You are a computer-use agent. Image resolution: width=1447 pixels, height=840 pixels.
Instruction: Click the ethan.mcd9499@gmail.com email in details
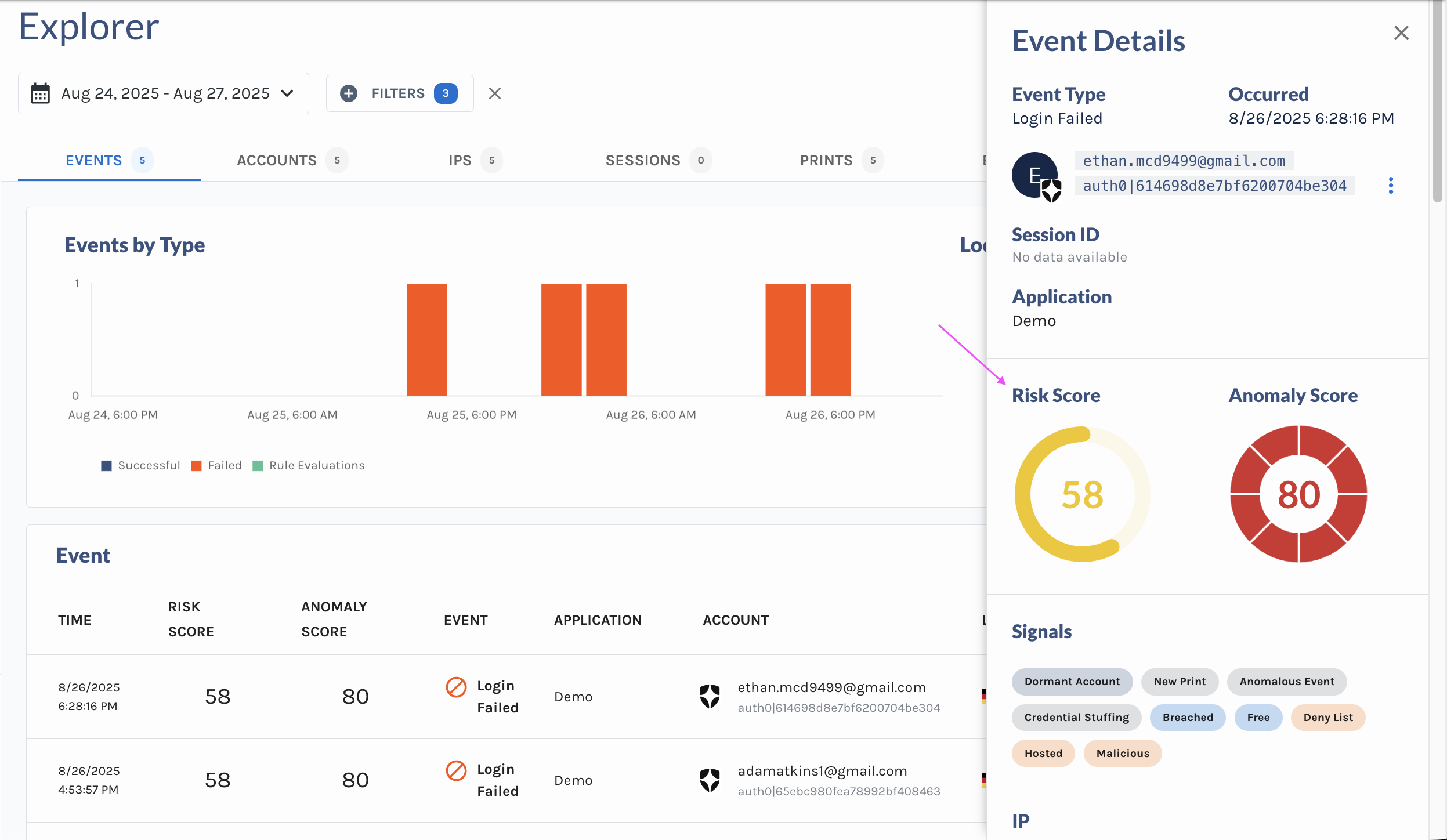[1184, 161]
